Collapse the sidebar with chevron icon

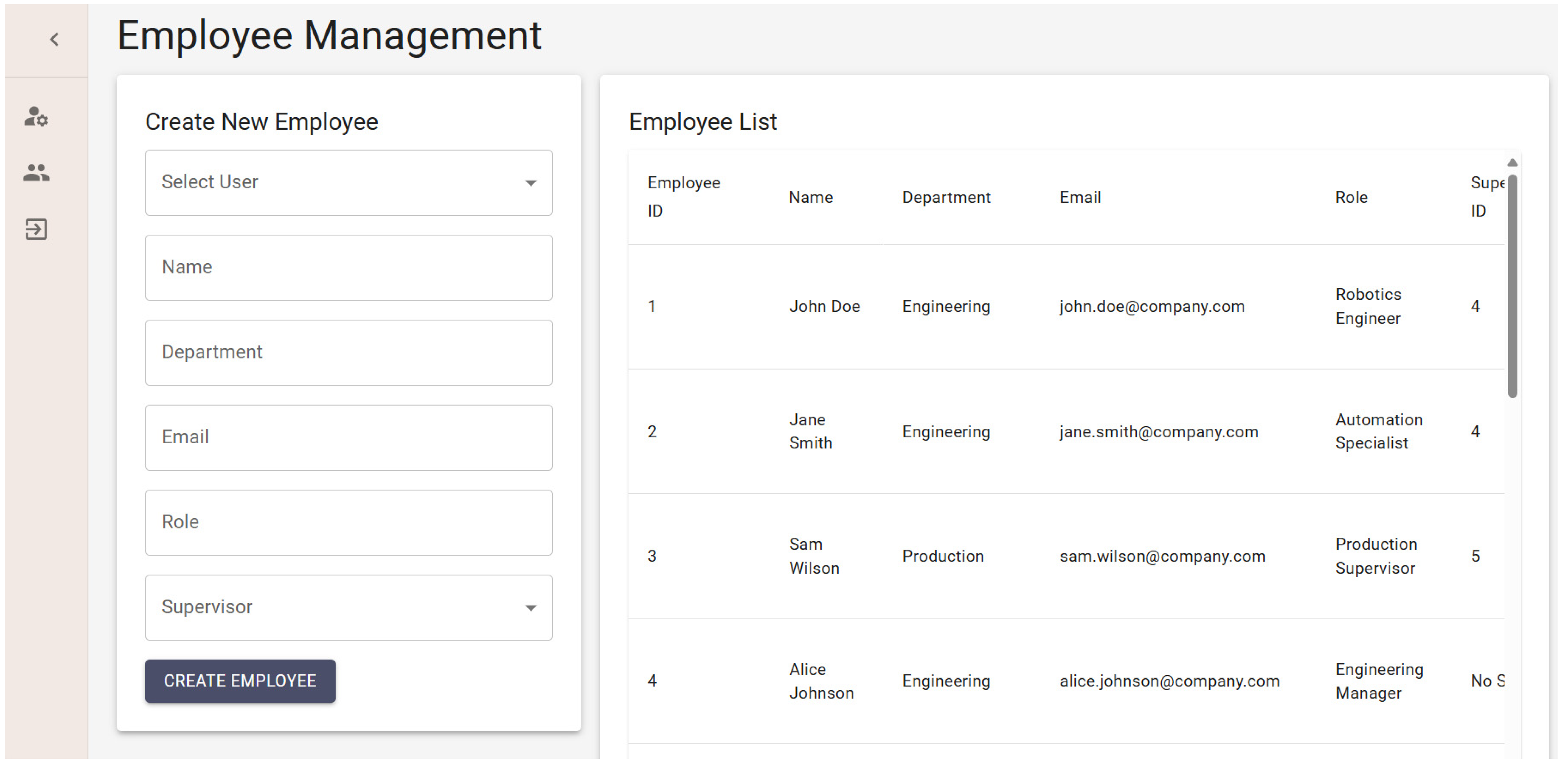54,40
